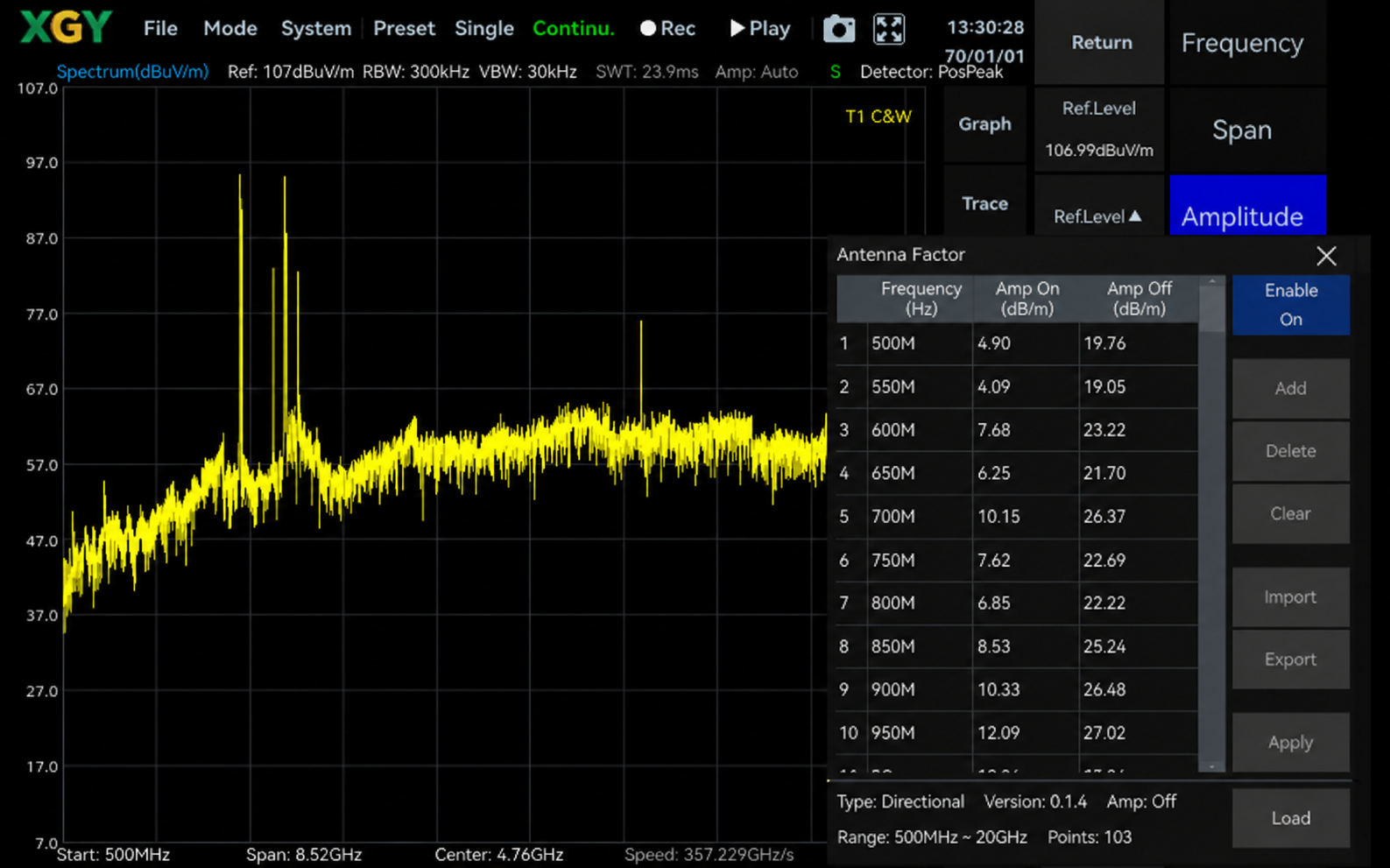Click the Frequency (Hz) column header
This screenshot has width=1390, height=868.
pyautogui.click(x=921, y=299)
